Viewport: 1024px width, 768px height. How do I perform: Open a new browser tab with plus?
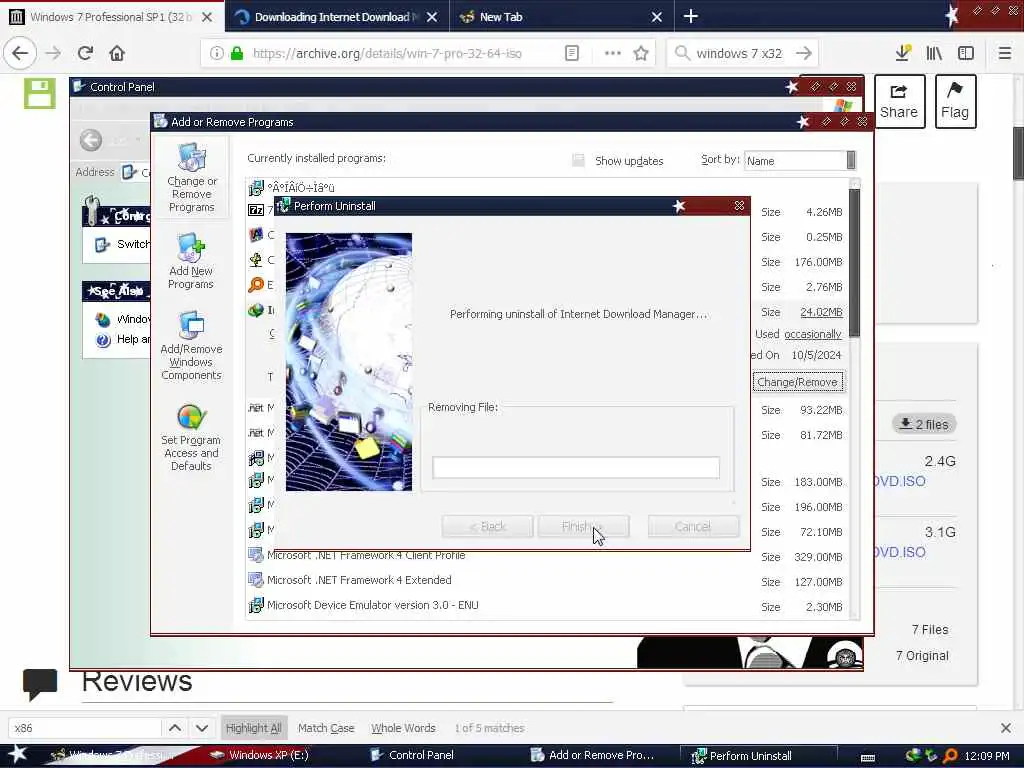691,16
